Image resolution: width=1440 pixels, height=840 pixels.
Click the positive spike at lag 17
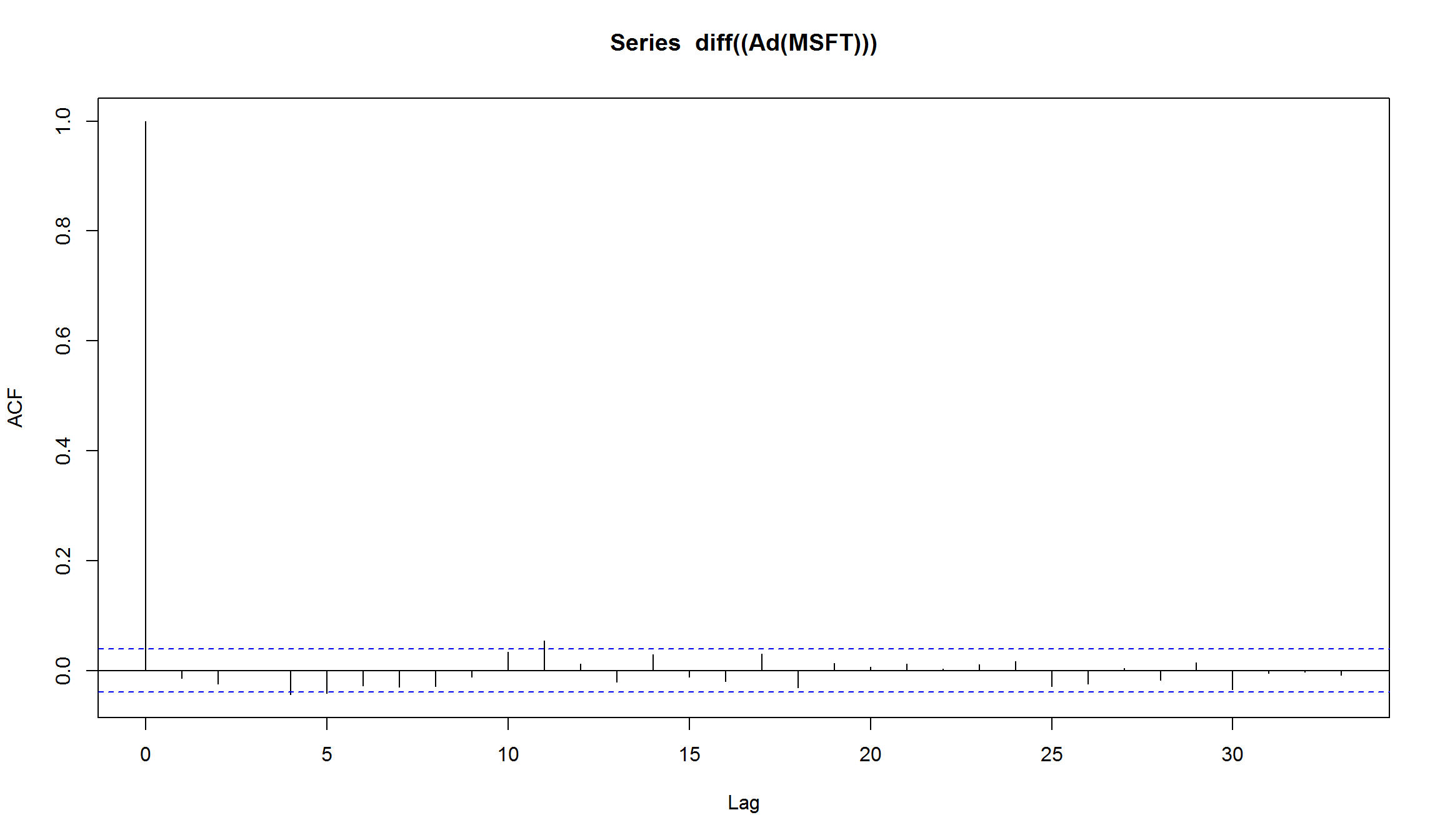tap(762, 662)
